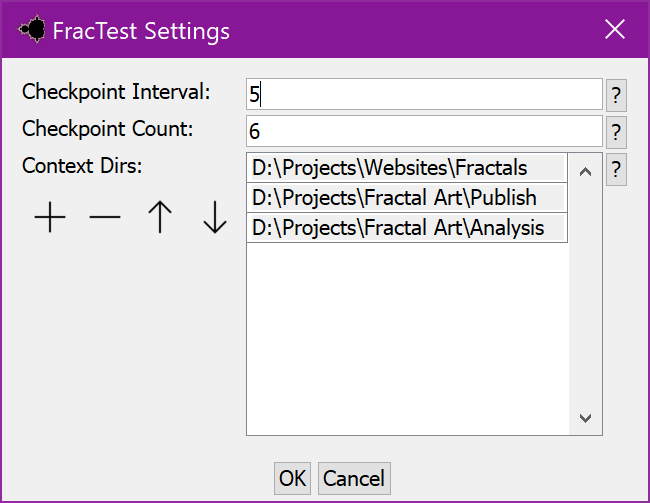
Task: Click the Mandelbrot icon in title bar
Action: point(32,29)
